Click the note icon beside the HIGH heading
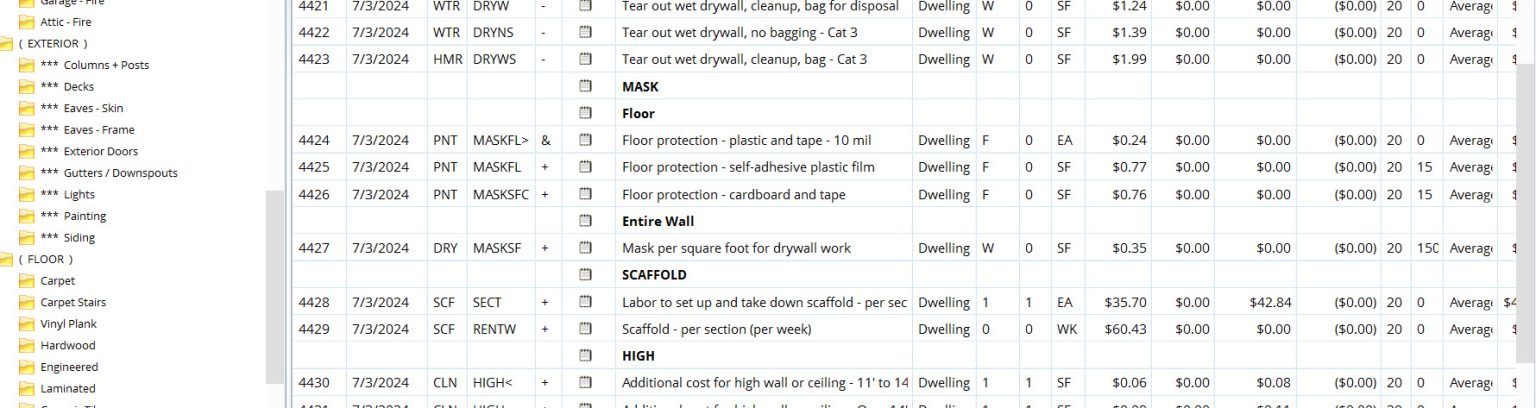 coord(586,356)
